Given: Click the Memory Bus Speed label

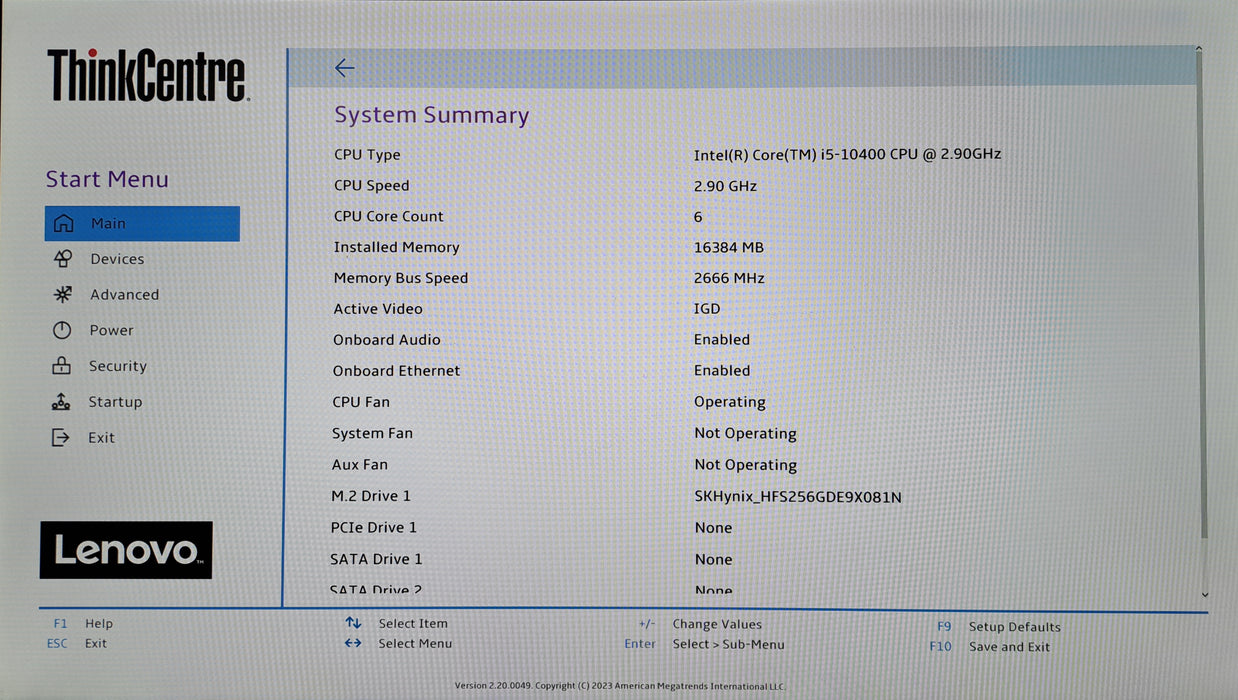Looking at the screenshot, I should pyautogui.click(x=401, y=278).
